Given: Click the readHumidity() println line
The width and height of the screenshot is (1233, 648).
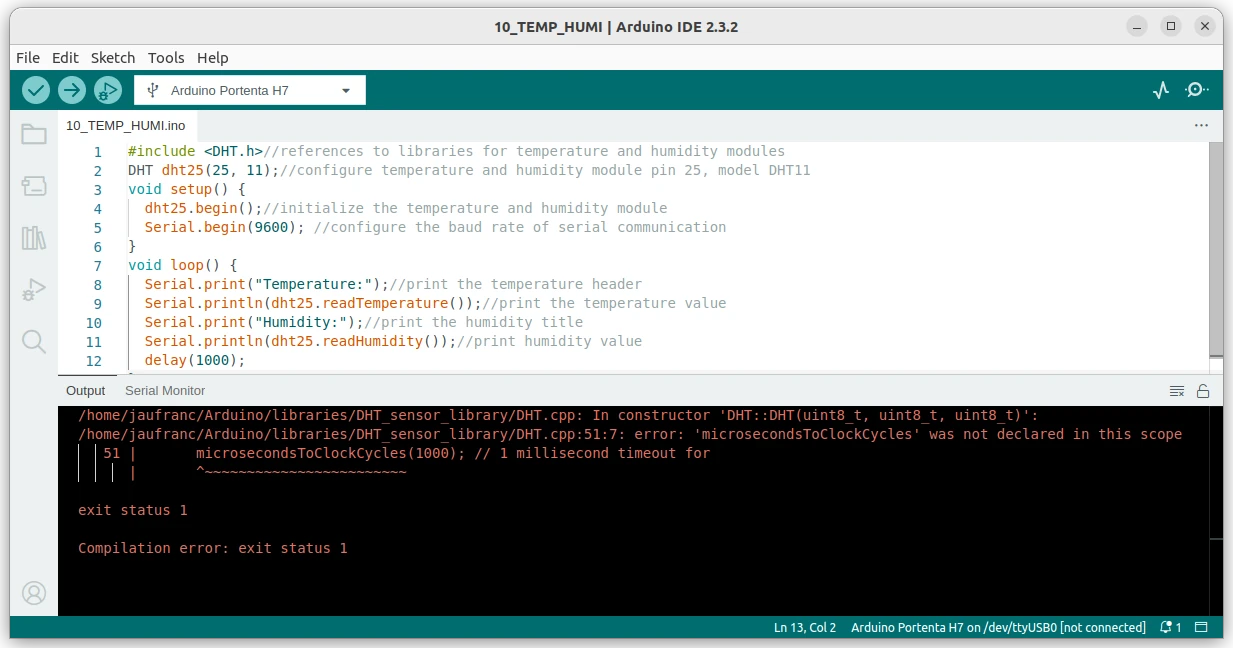Looking at the screenshot, I should (393, 342).
